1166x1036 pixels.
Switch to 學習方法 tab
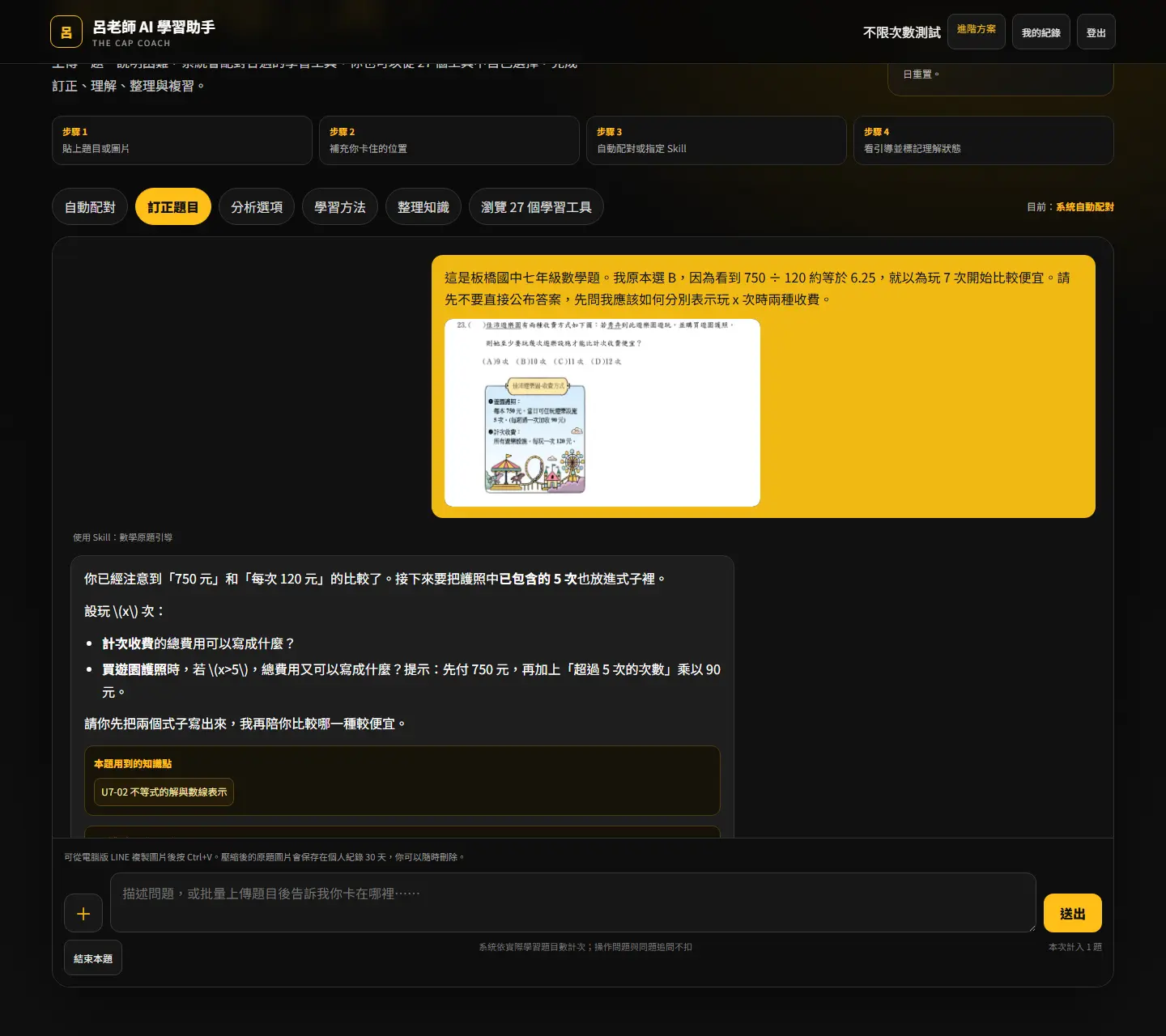(340, 206)
